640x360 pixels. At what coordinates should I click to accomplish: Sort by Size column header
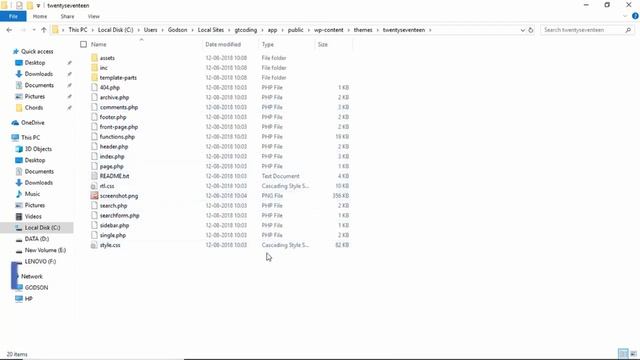coord(322,44)
